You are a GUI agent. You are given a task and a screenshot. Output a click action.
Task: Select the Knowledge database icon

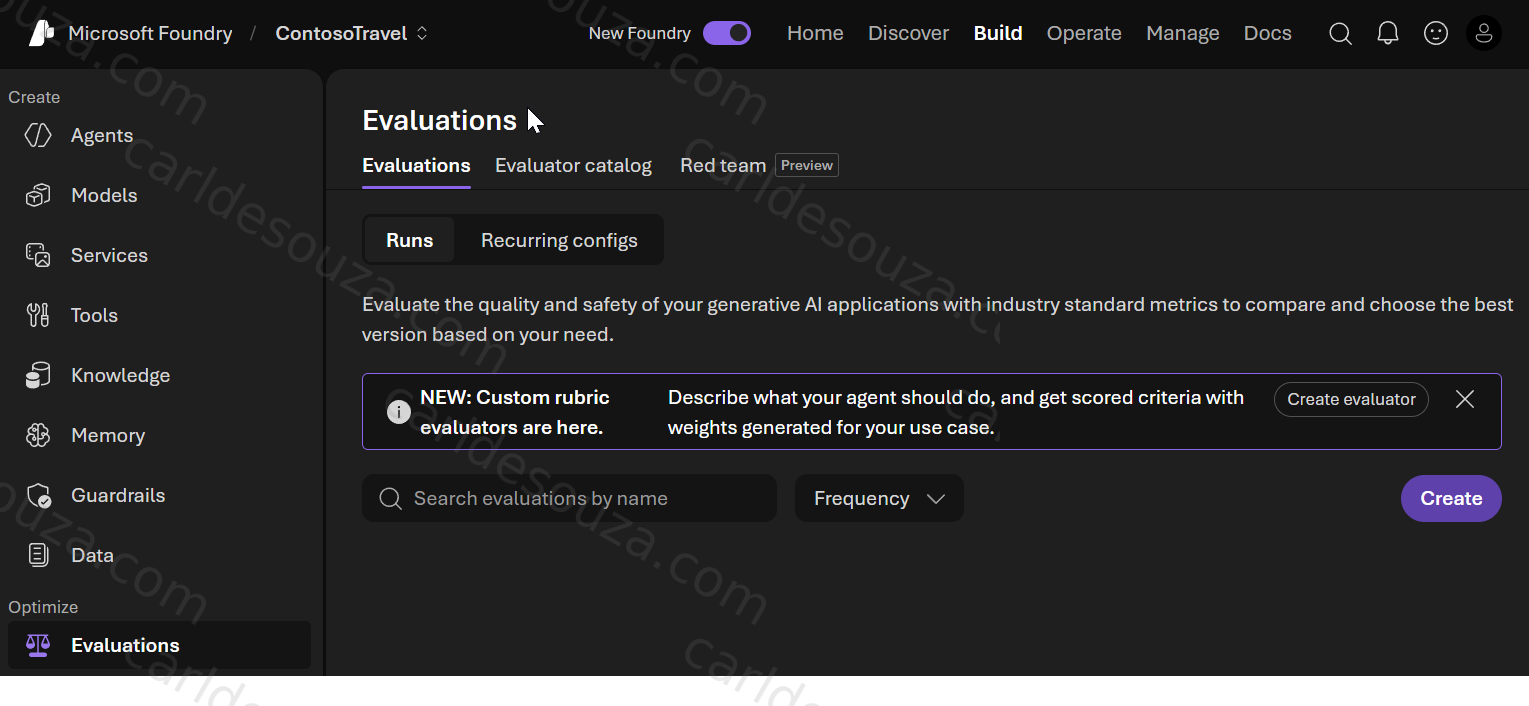tap(38, 375)
